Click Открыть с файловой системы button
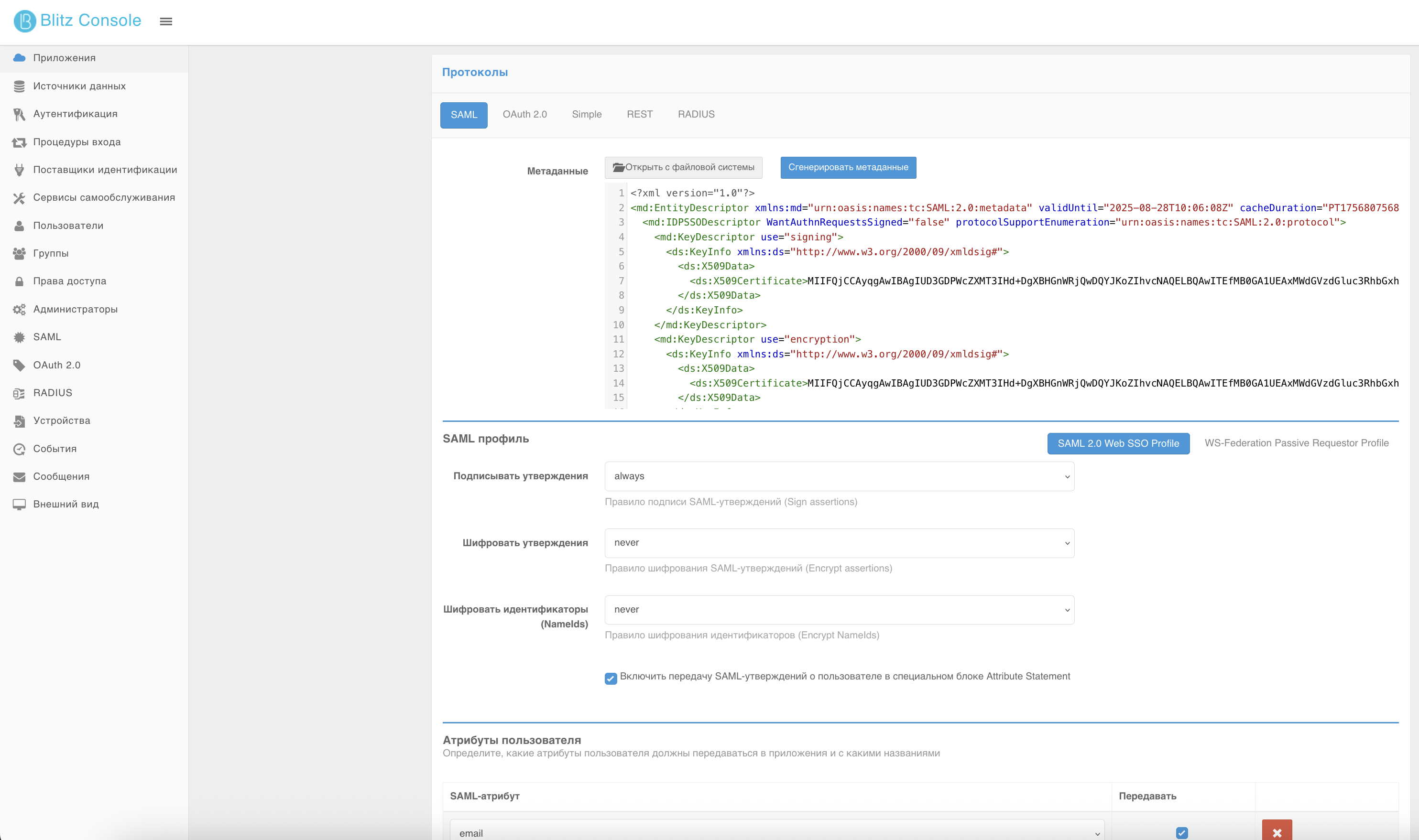1419x840 pixels. click(684, 168)
